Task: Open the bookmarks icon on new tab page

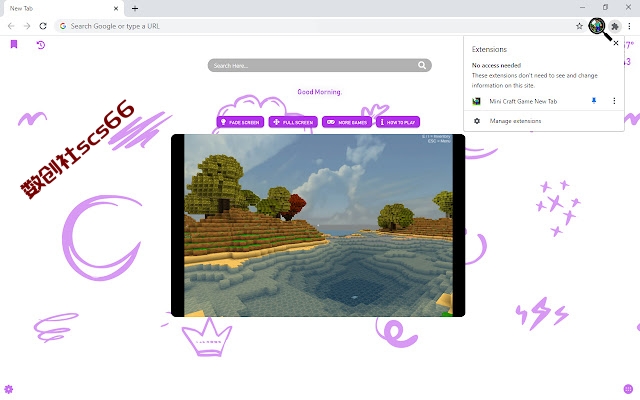Action: click(14, 44)
